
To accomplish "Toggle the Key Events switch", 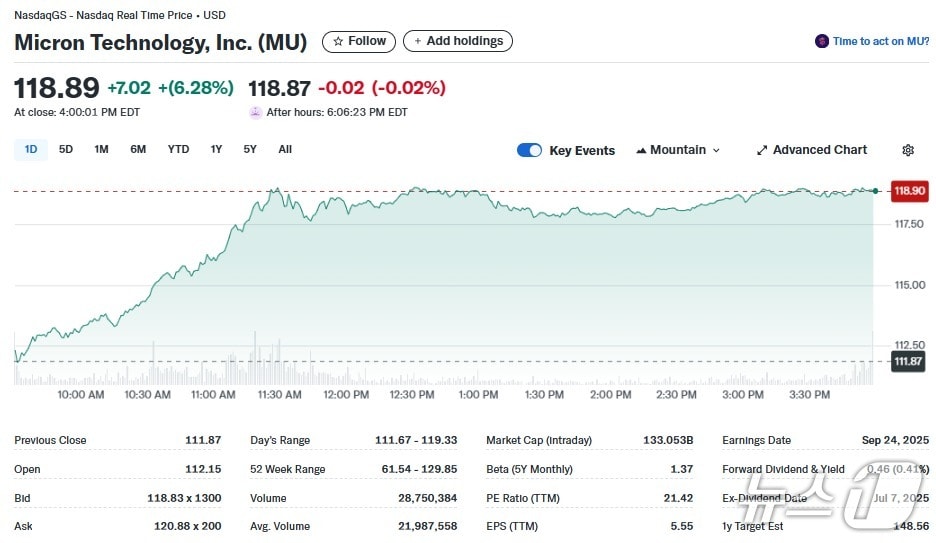I will [x=529, y=150].
